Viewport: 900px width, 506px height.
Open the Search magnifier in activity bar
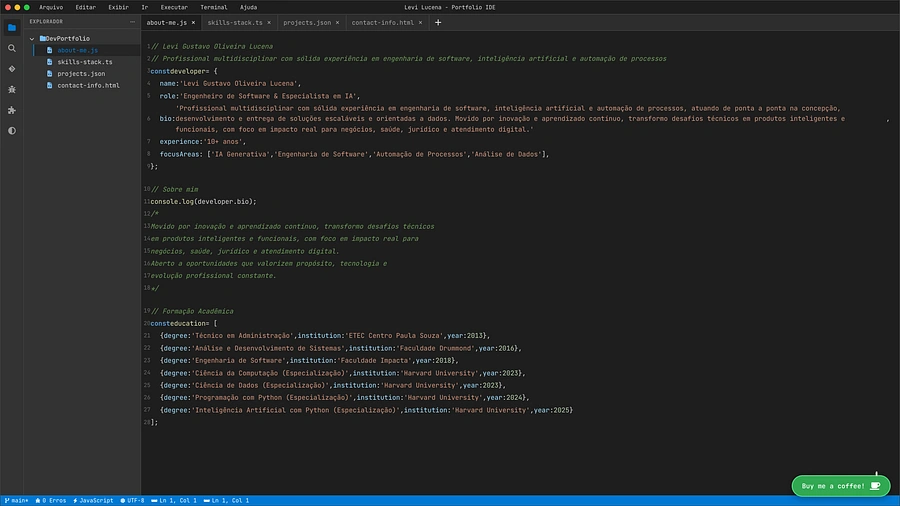point(12,48)
